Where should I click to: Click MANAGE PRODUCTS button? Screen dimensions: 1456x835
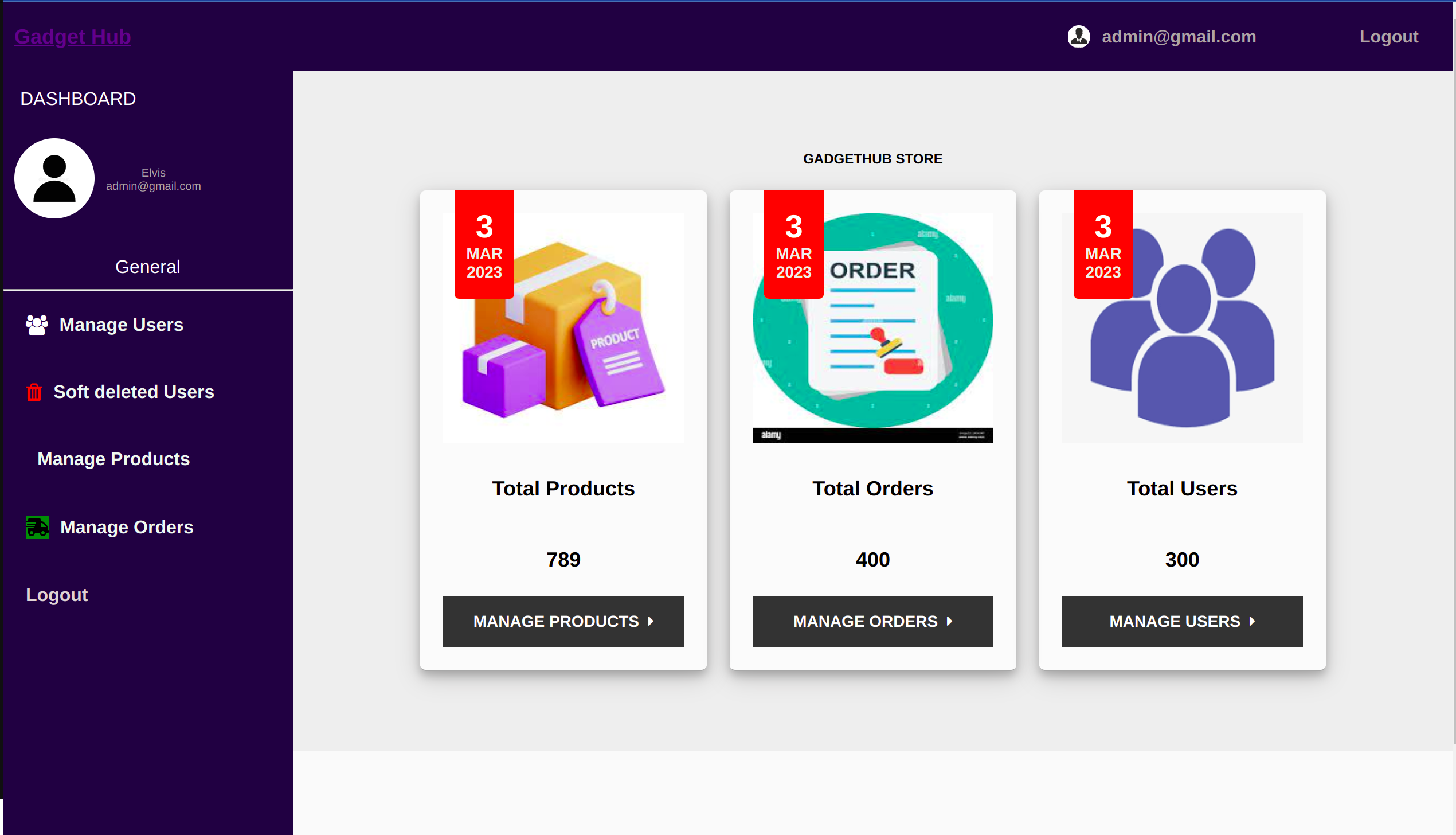pyautogui.click(x=563, y=621)
